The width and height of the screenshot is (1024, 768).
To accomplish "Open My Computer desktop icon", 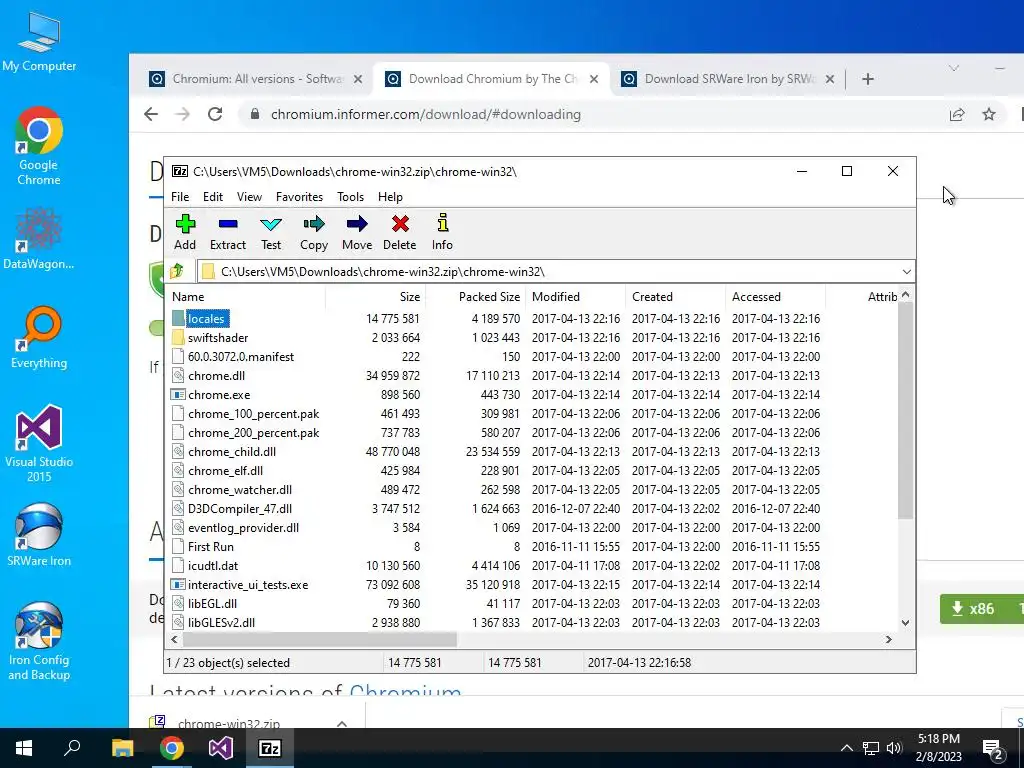I will (x=39, y=42).
